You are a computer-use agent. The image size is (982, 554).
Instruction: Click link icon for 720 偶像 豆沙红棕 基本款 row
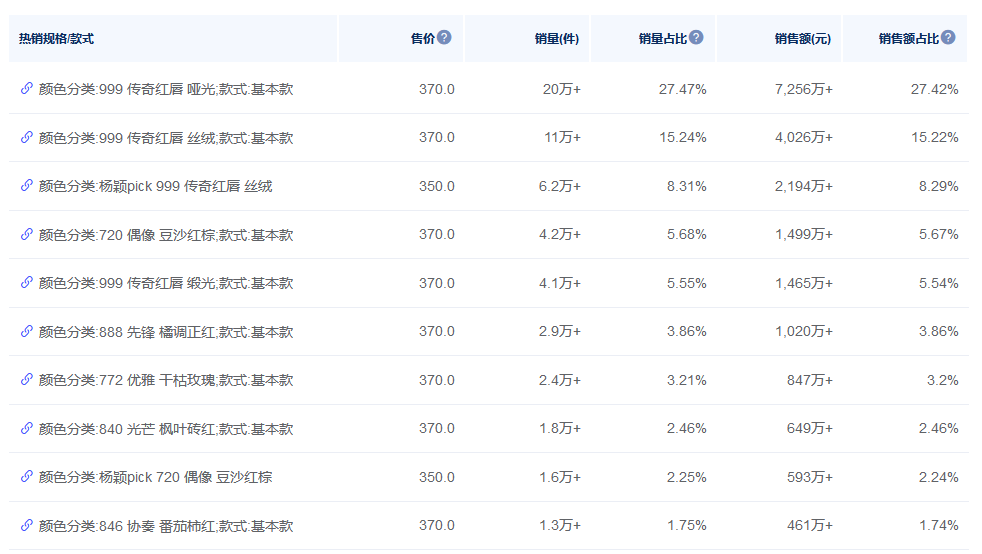coord(26,234)
